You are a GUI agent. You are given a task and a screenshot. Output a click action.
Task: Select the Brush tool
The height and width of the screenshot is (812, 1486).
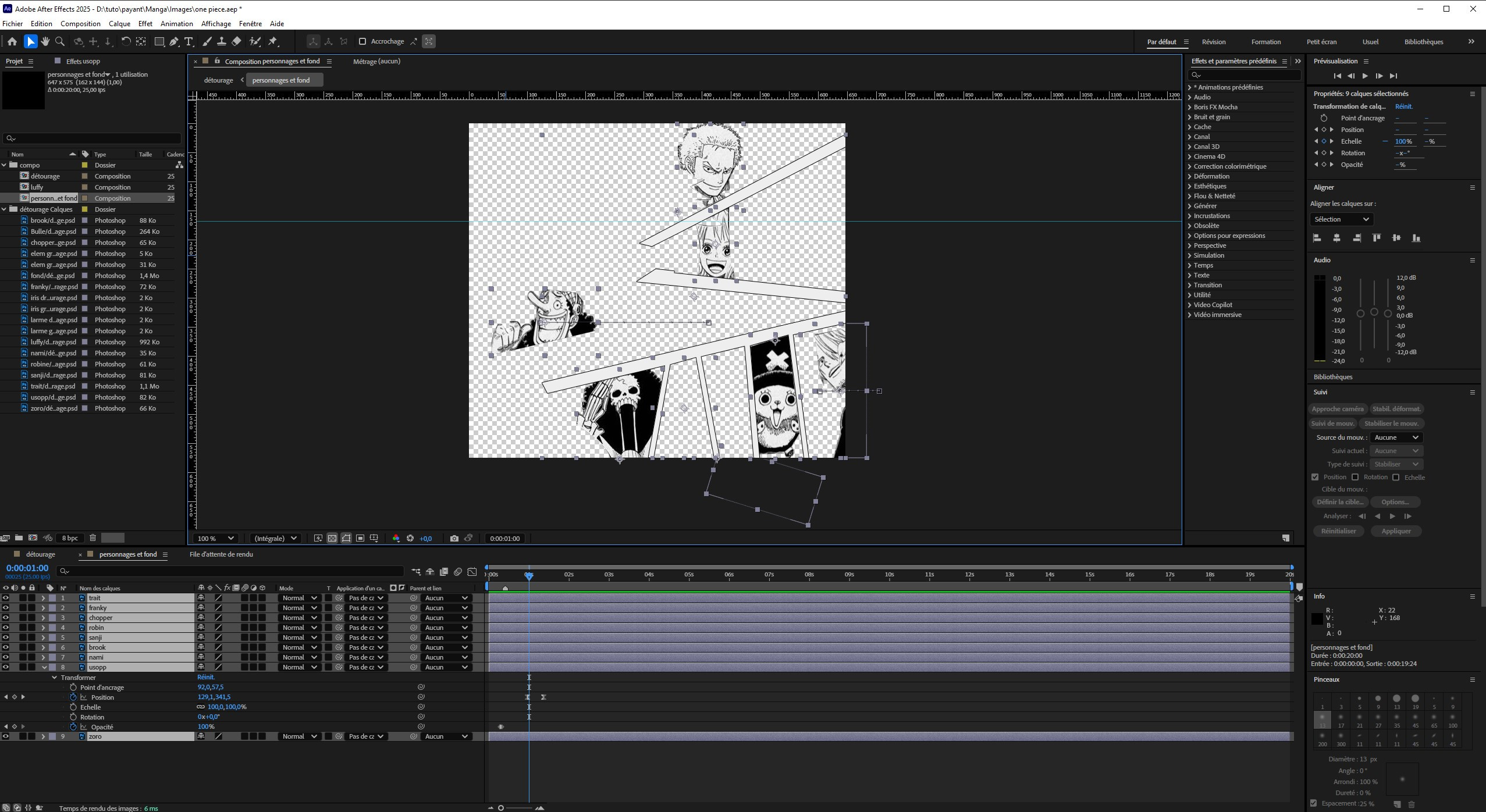coord(207,41)
